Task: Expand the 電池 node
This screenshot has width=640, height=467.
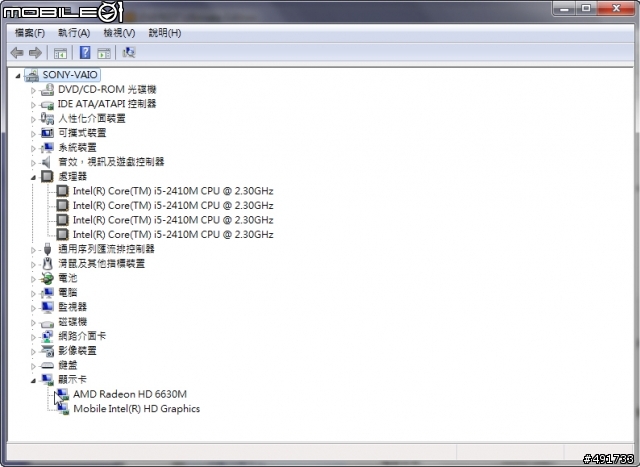Action: pyautogui.click(x=33, y=279)
